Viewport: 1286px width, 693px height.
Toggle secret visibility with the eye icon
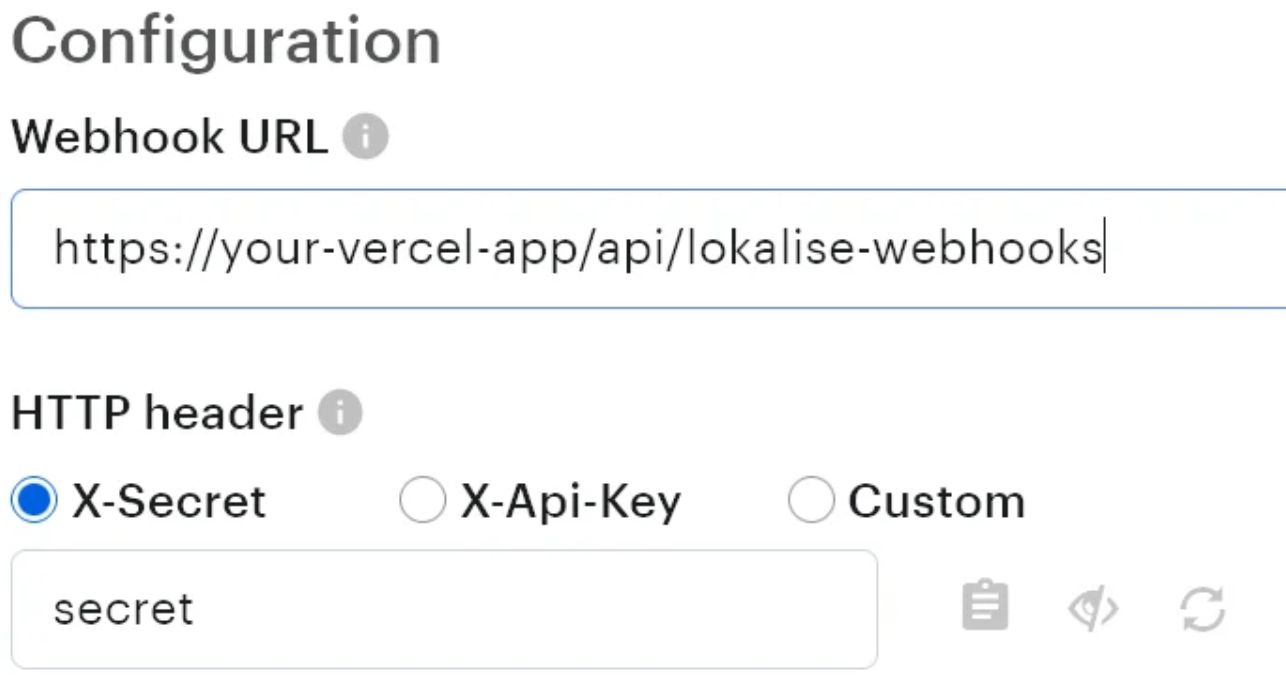1094,608
